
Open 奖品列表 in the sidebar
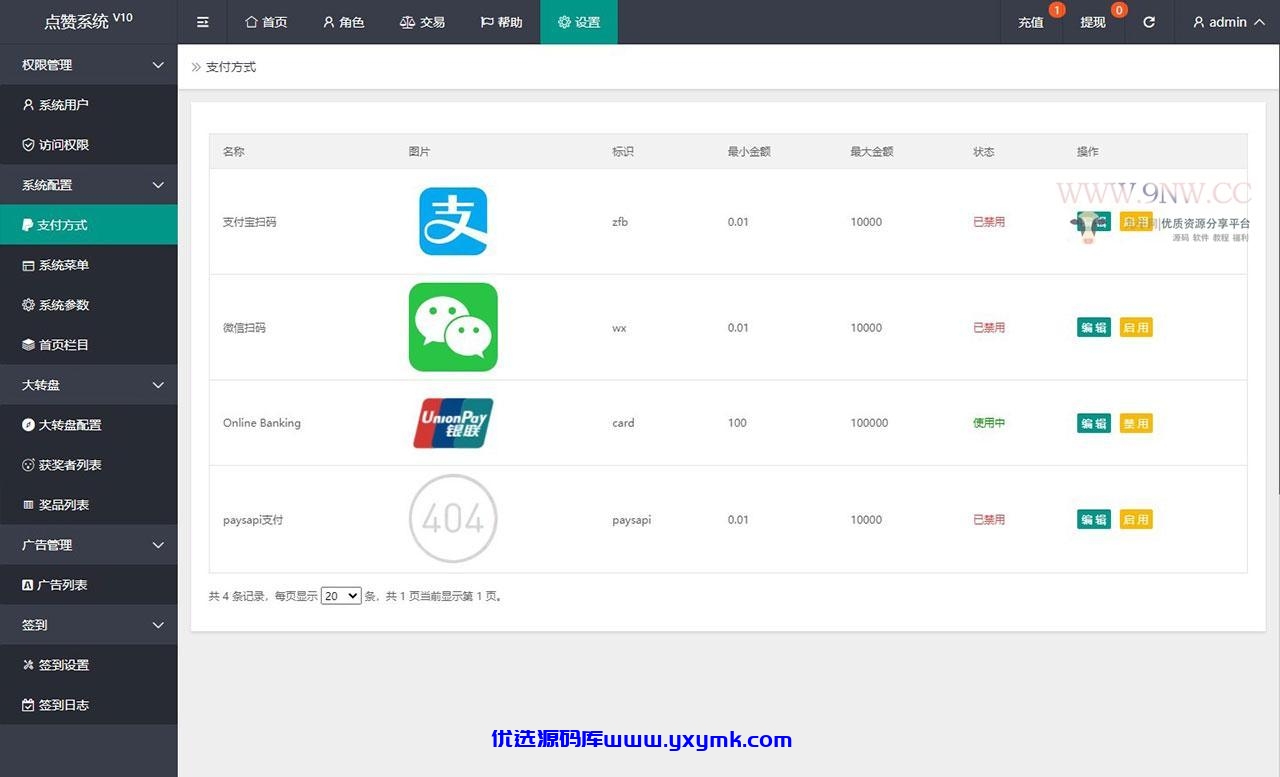[x=89, y=505]
